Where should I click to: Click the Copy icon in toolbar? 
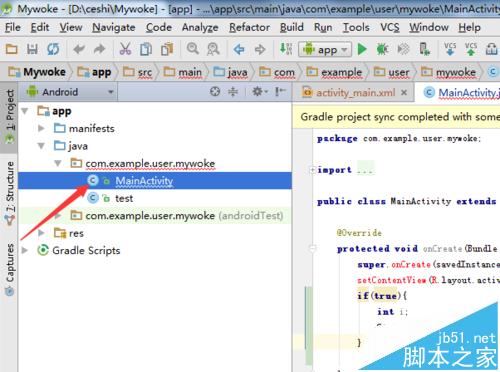(x=146, y=49)
